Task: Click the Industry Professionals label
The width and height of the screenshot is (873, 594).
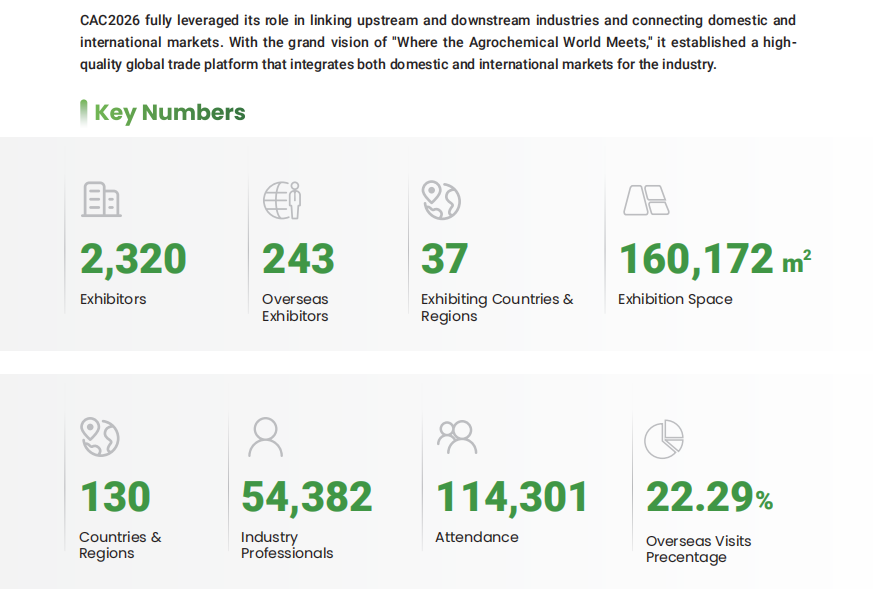Action: click(x=287, y=544)
